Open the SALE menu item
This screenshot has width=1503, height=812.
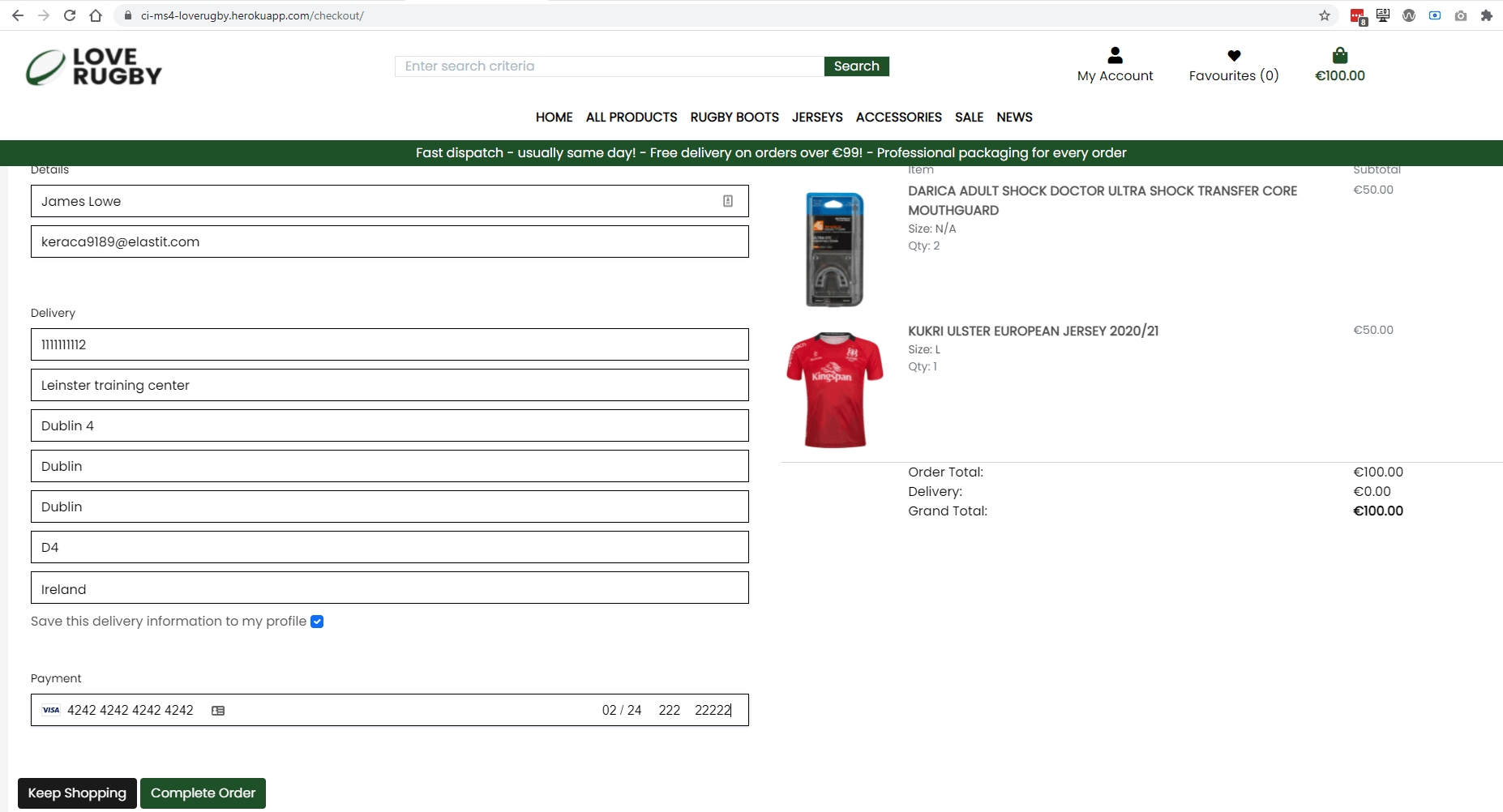(970, 118)
